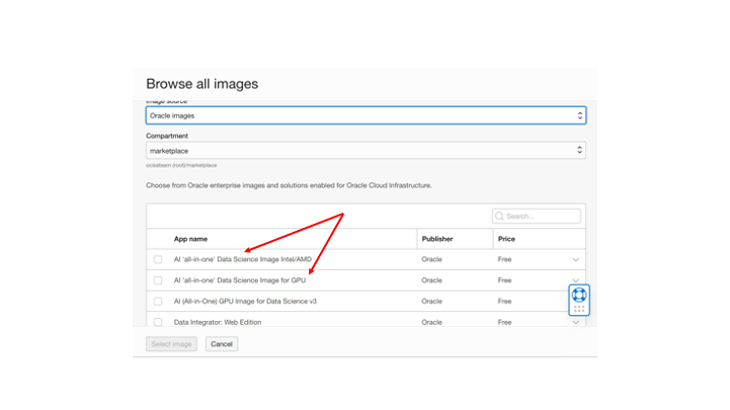Click the Price column header
Viewport: 730px width, 410px height.
[x=506, y=239]
